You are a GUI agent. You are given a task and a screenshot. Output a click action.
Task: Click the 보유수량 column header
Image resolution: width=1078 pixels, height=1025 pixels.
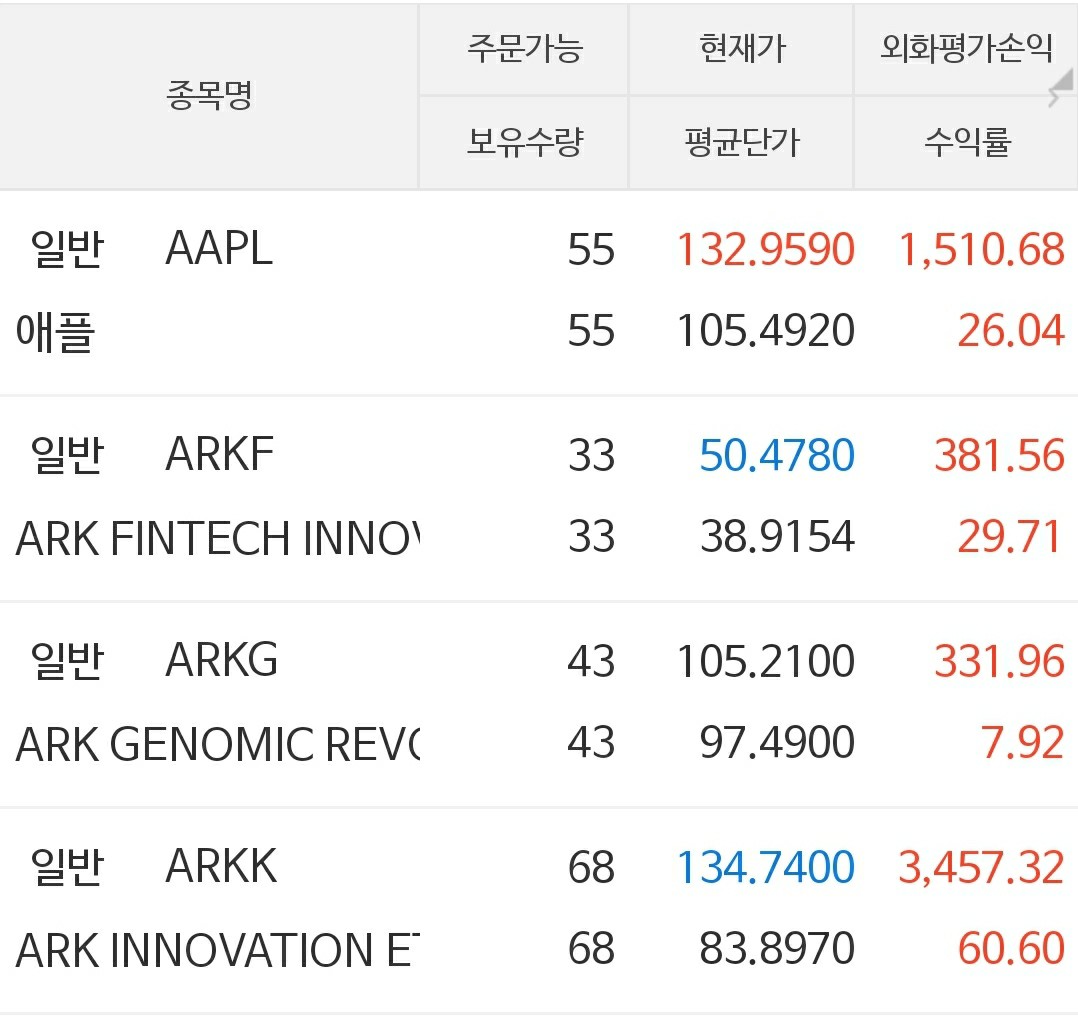[524, 143]
